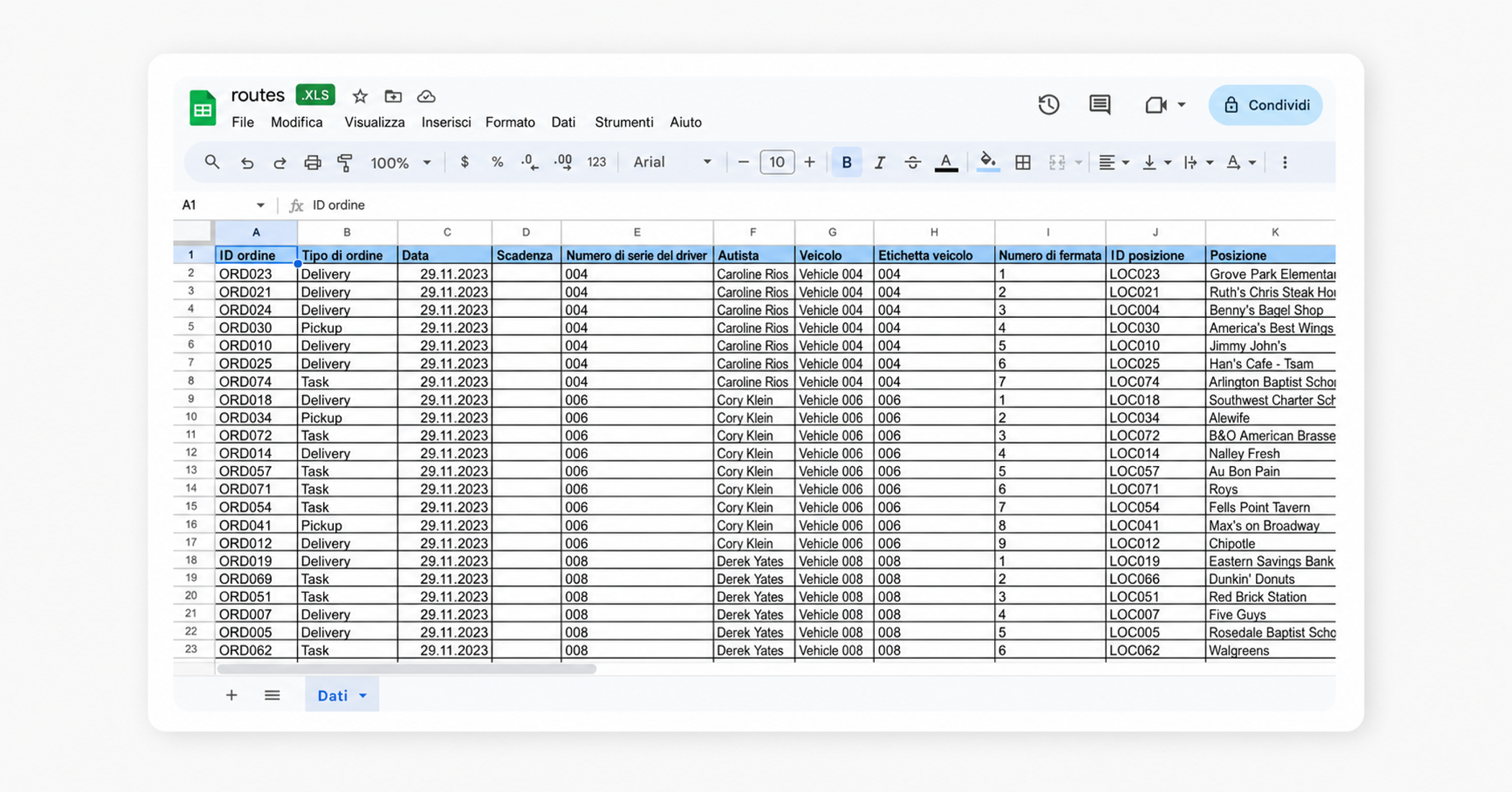Viewport: 1512px width, 792px height.
Task: Select column E header
Action: pos(637,232)
